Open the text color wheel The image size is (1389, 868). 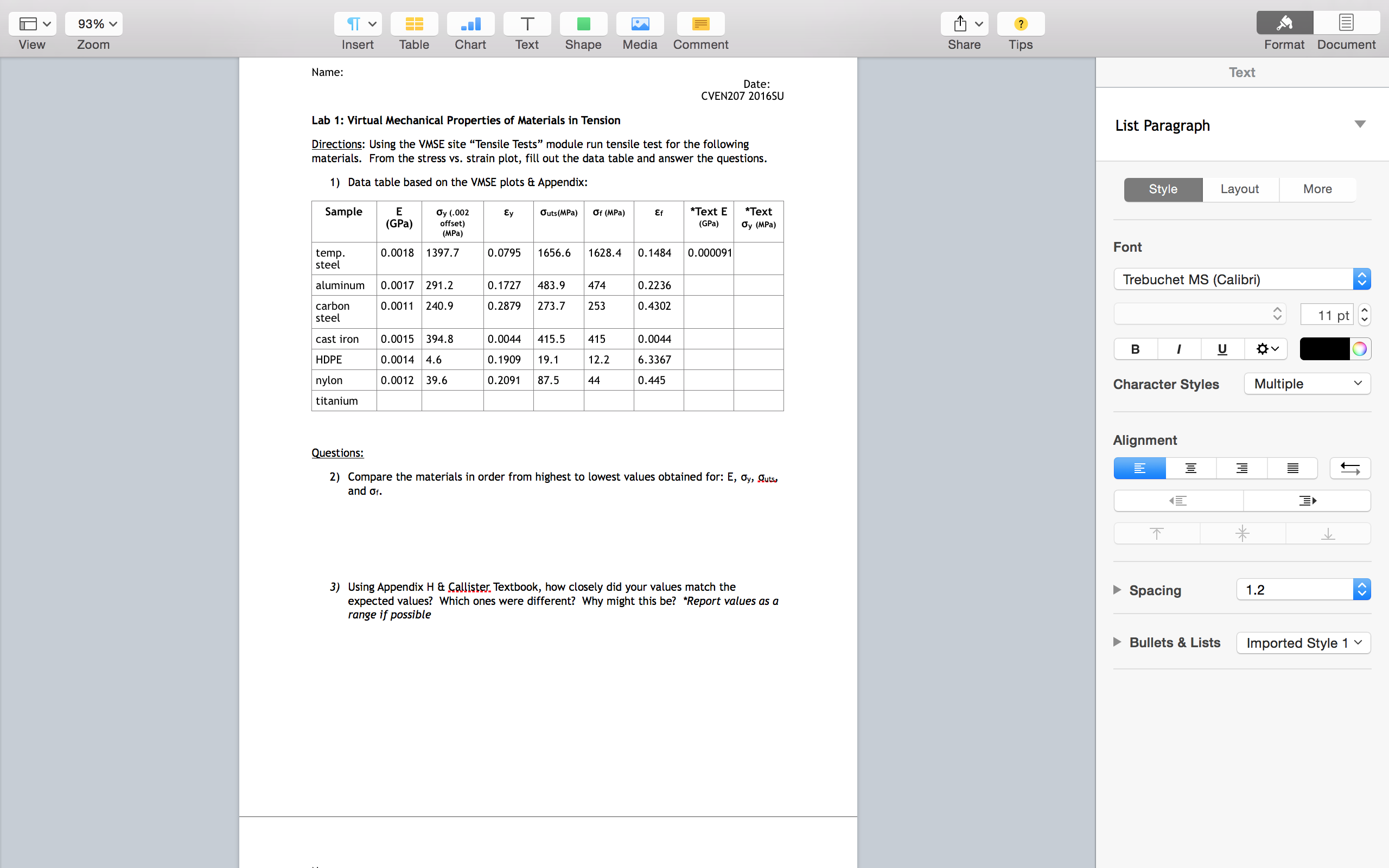coord(1359,349)
